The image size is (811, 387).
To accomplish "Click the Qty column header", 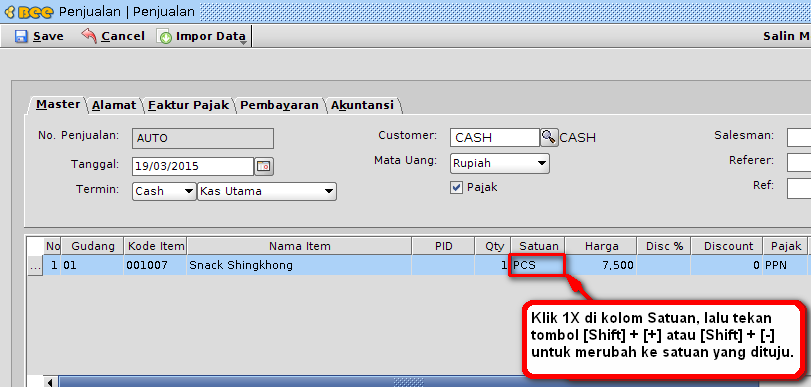I will [492, 246].
